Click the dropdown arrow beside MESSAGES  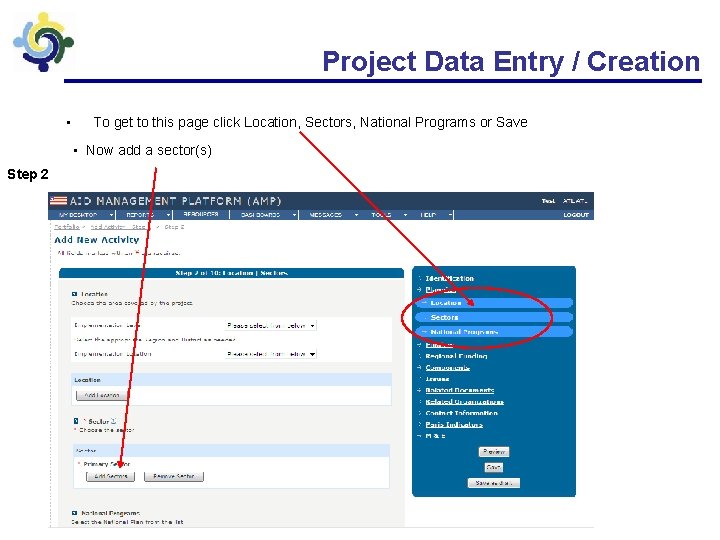point(356,215)
